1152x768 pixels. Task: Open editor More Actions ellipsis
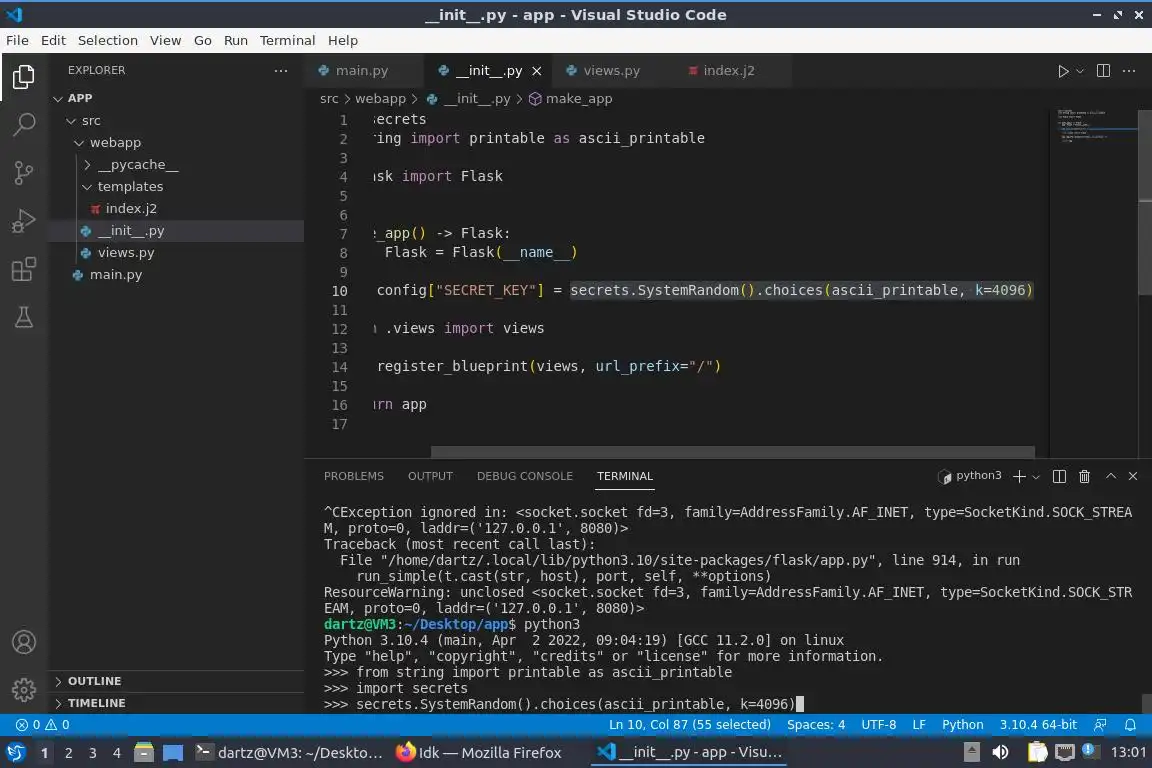click(1129, 71)
